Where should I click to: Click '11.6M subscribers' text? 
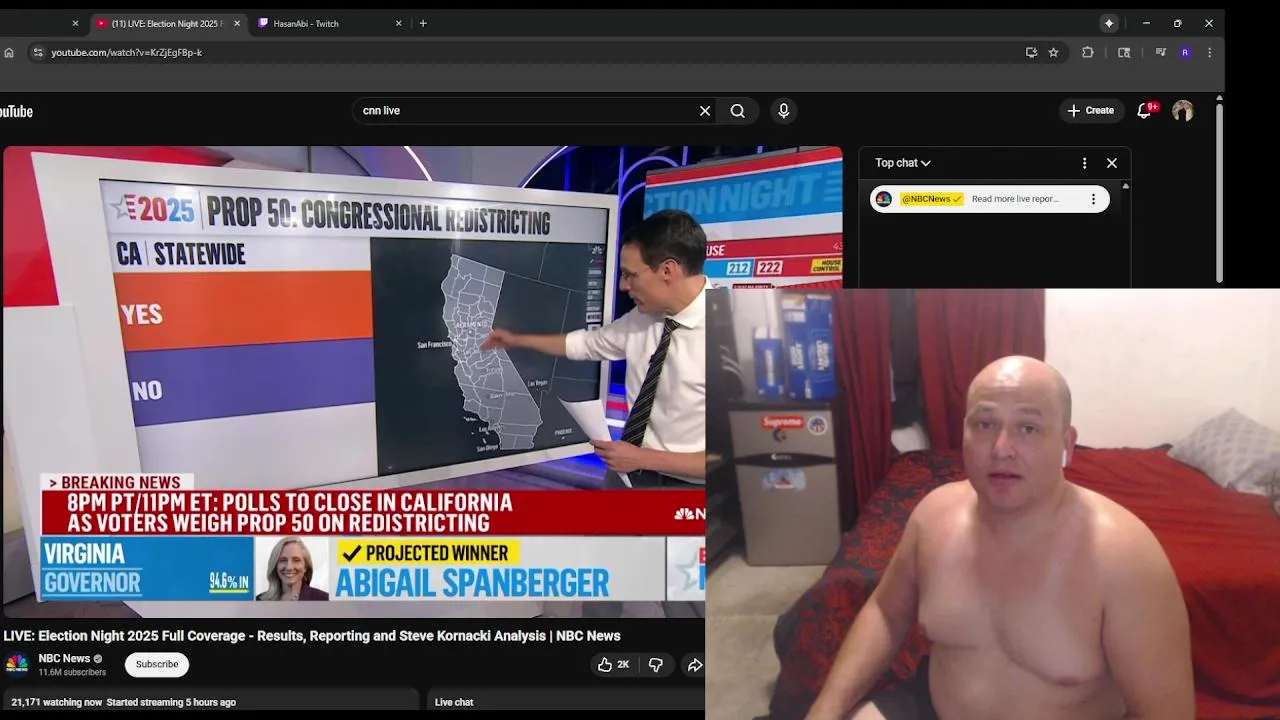pyautogui.click(x=72, y=673)
